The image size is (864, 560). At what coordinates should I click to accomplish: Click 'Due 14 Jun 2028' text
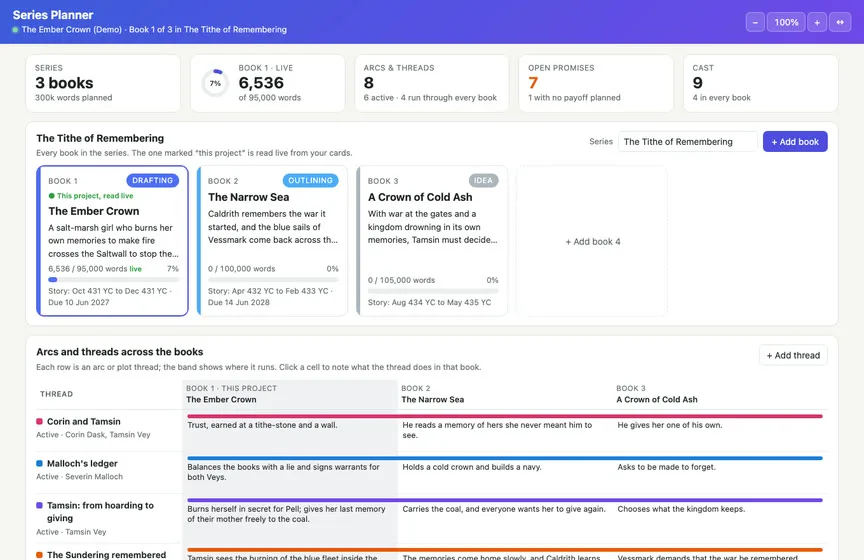coord(239,302)
